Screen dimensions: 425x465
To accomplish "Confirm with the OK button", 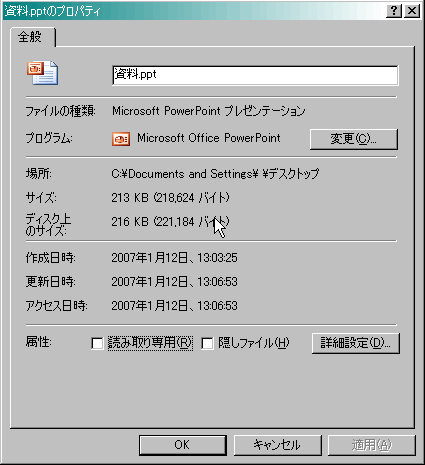I will click(x=183, y=445).
